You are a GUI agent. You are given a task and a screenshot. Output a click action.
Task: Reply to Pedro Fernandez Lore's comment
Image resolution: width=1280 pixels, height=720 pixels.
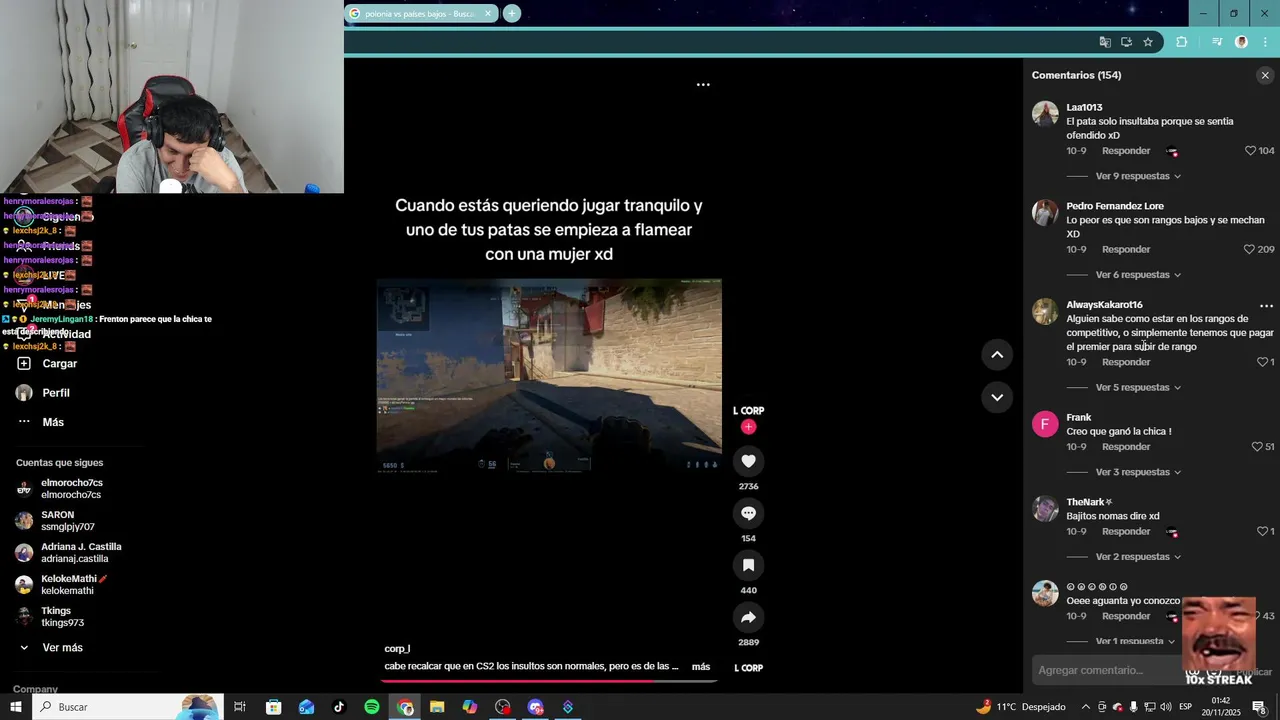click(x=1126, y=249)
